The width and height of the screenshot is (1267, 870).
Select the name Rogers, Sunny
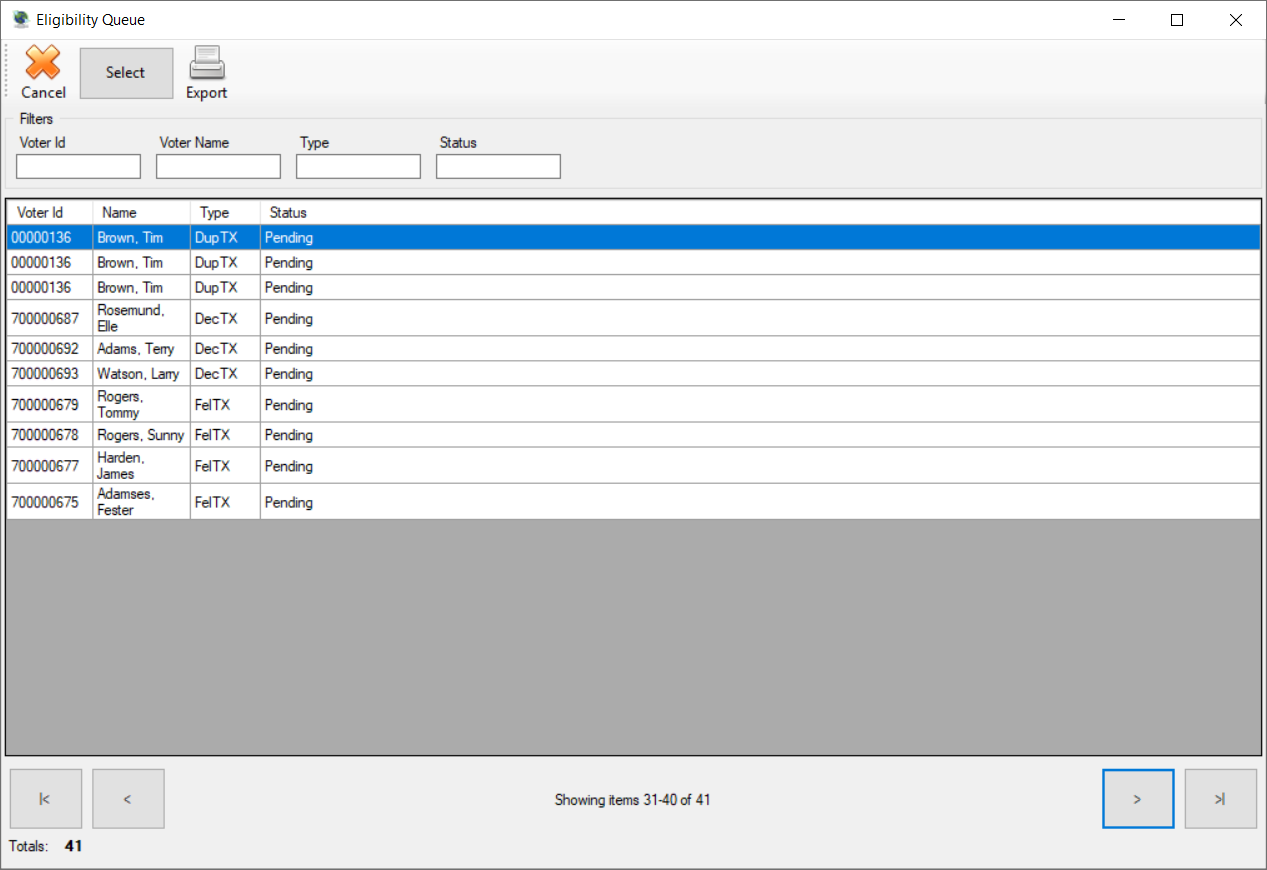click(x=142, y=435)
